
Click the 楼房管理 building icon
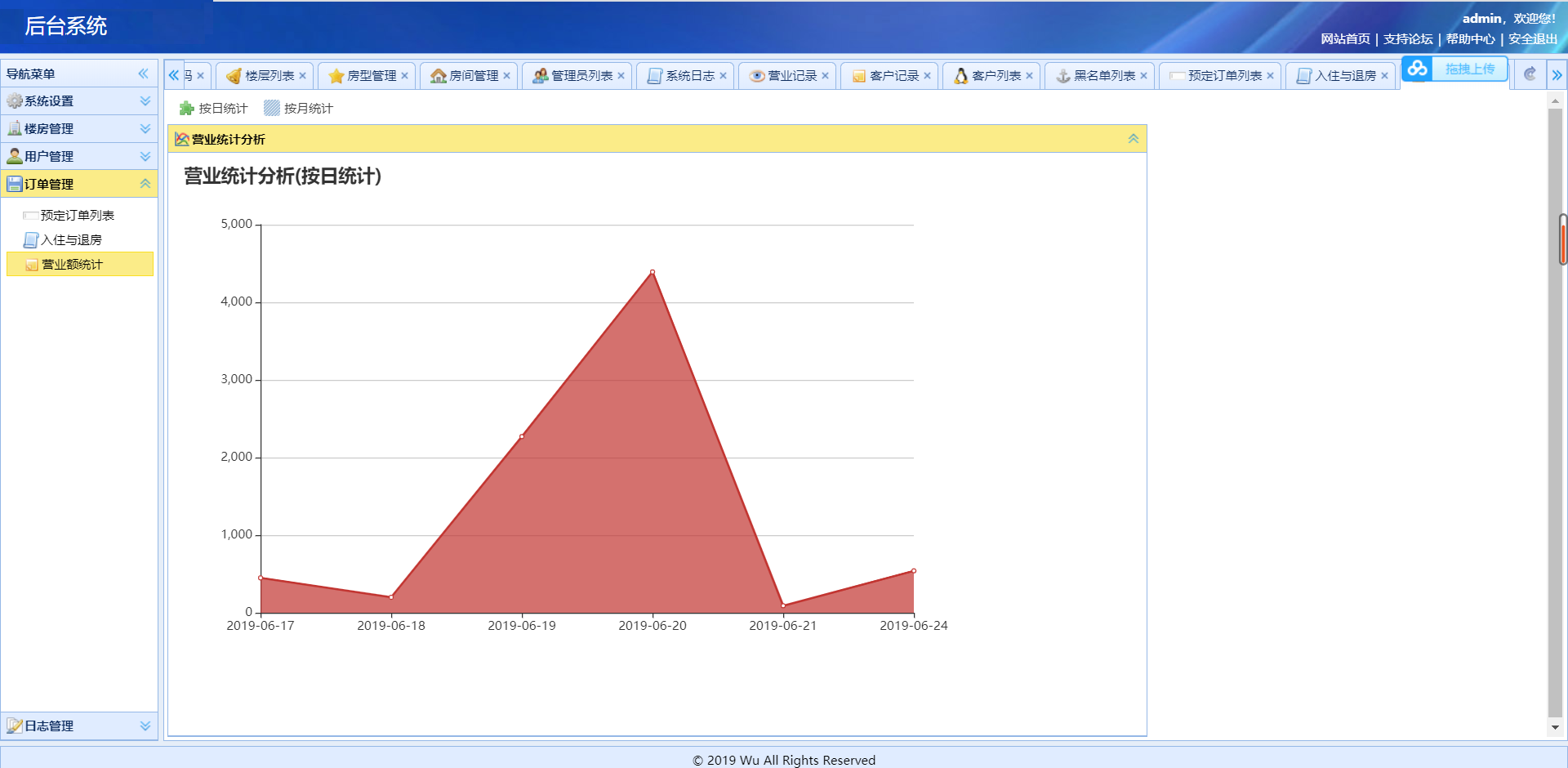point(15,129)
